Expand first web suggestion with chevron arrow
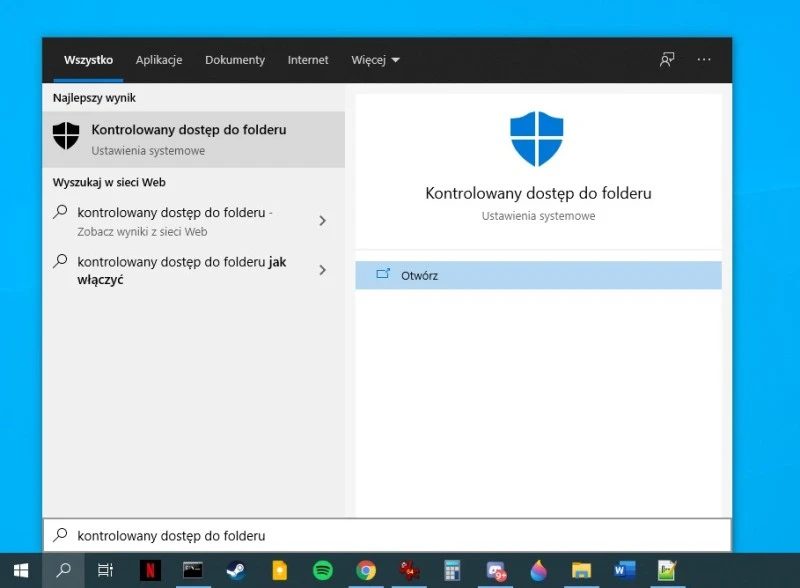This screenshot has width=800, height=588. [322, 221]
